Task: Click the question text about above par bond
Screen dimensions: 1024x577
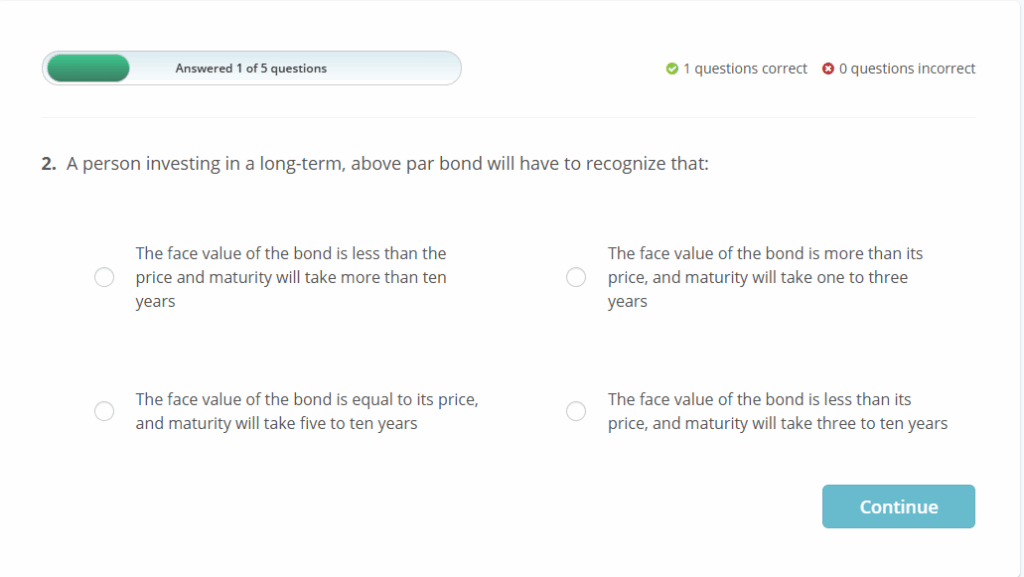Action: [387, 164]
